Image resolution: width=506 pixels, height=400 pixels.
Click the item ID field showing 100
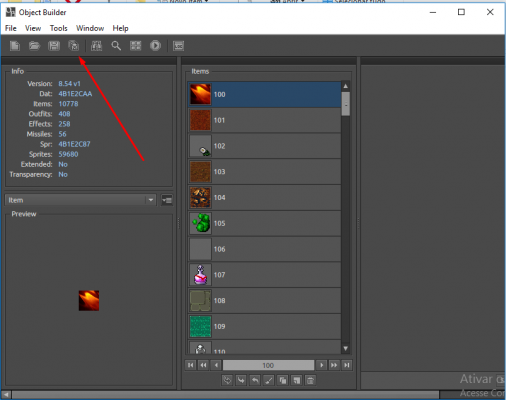(268, 365)
